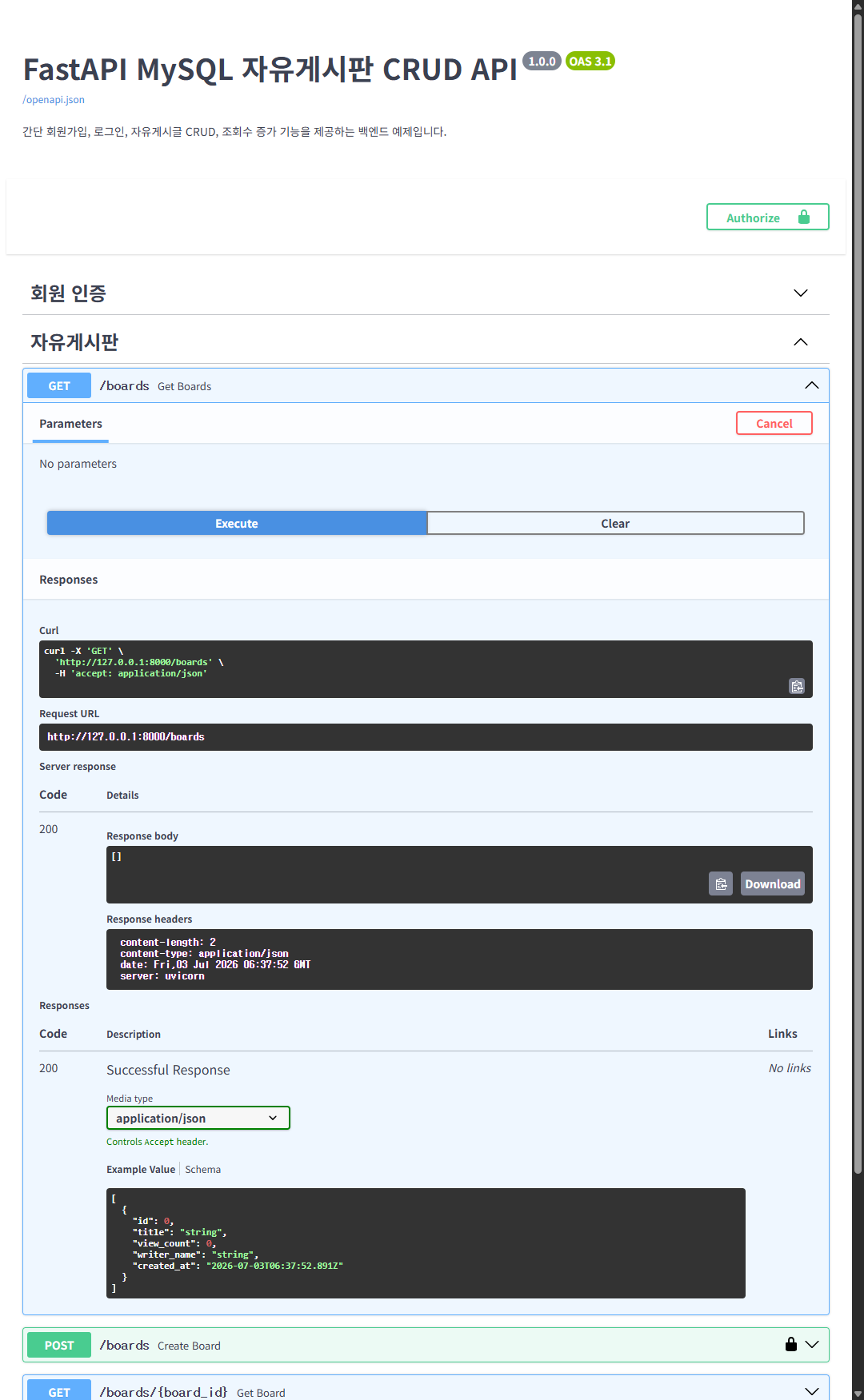Expand the GET /boards/{board_id} operation
The width and height of the screenshot is (864, 1400).
click(x=812, y=1391)
